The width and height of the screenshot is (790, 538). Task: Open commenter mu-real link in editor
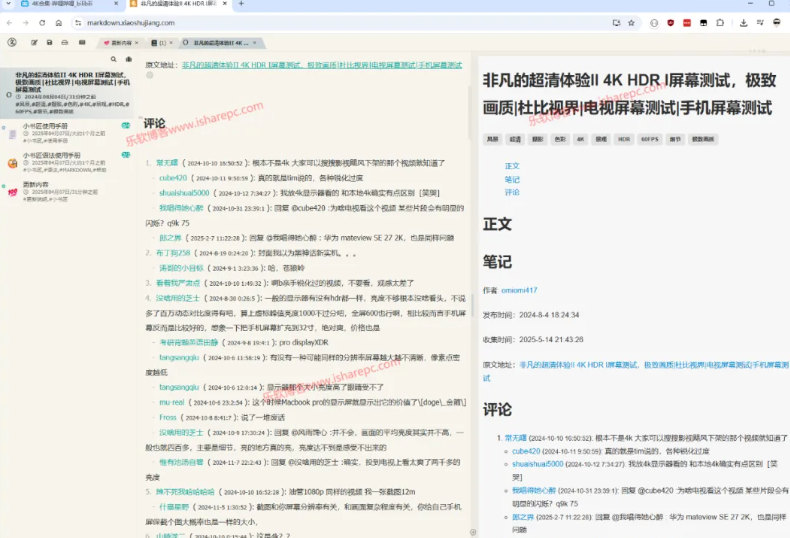click(x=172, y=402)
